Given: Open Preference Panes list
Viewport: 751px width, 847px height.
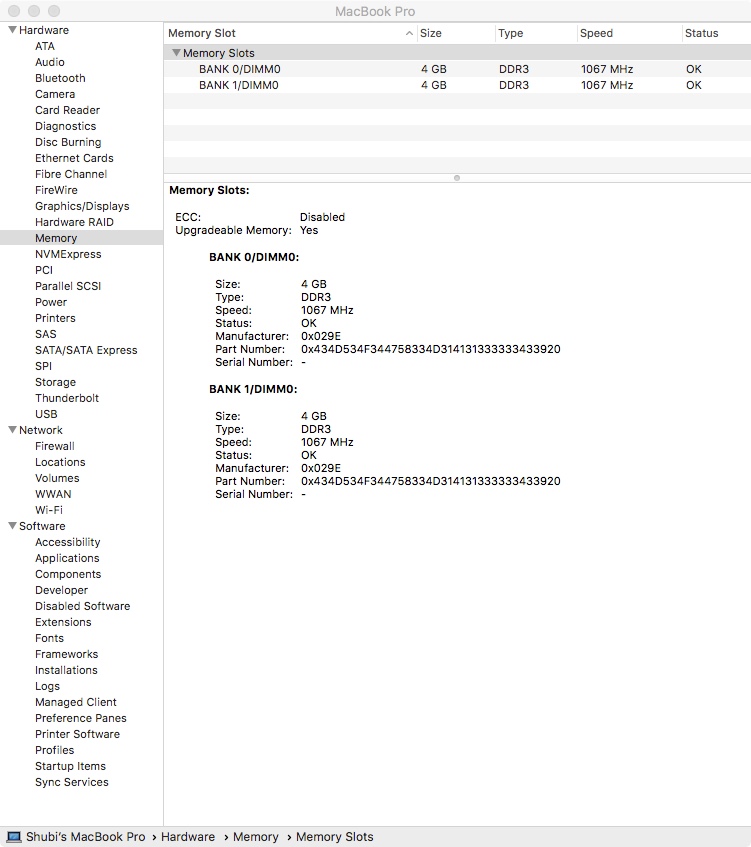Looking at the screenshot, I should coord(81,718).
